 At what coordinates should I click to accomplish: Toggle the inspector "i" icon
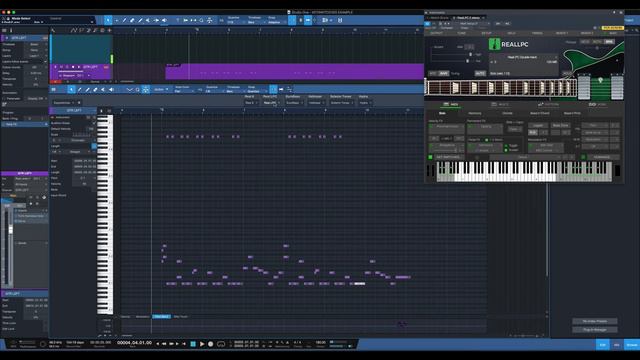pos(11,30)
